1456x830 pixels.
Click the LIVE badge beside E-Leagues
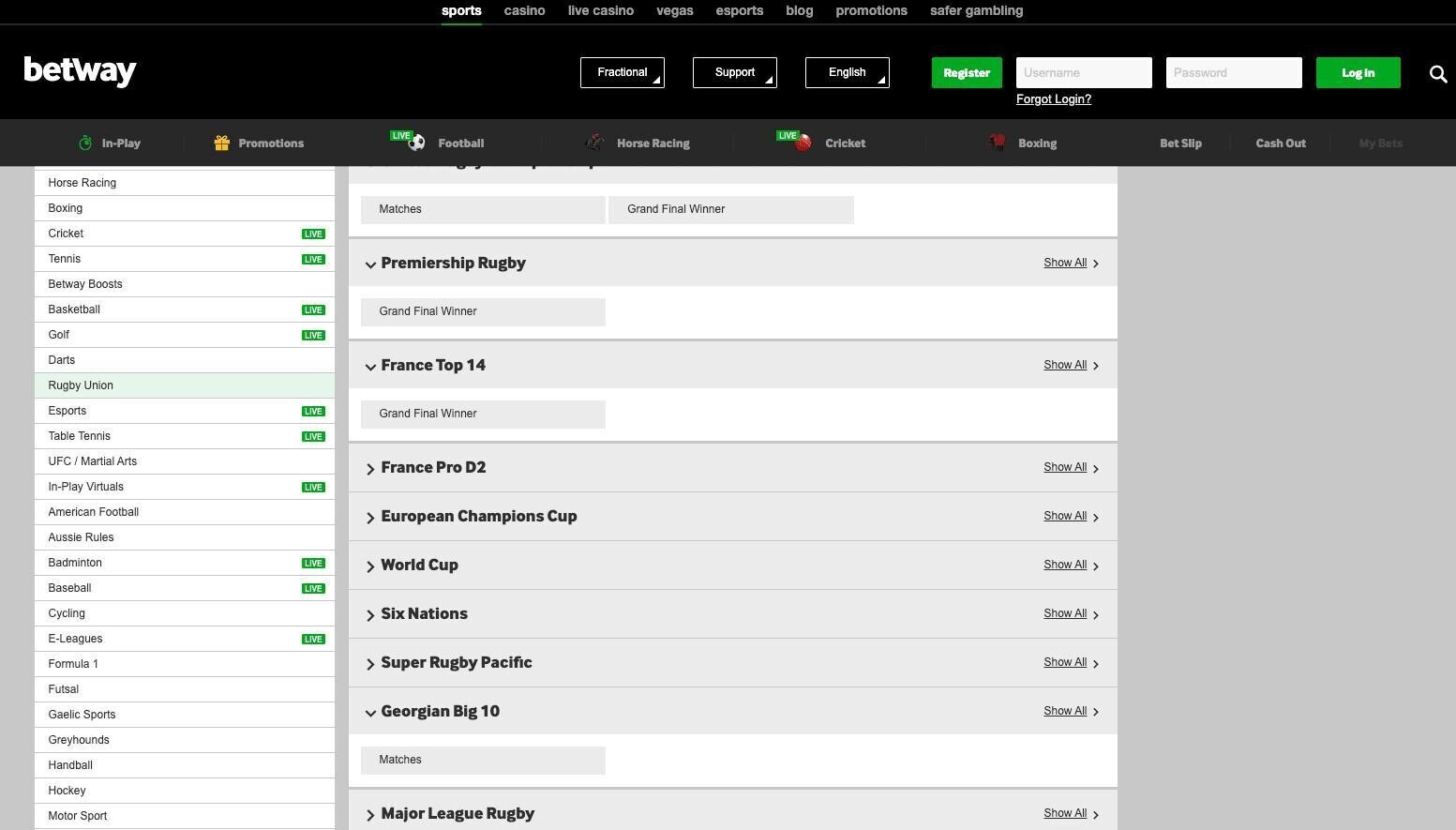[x=313, y=640]
